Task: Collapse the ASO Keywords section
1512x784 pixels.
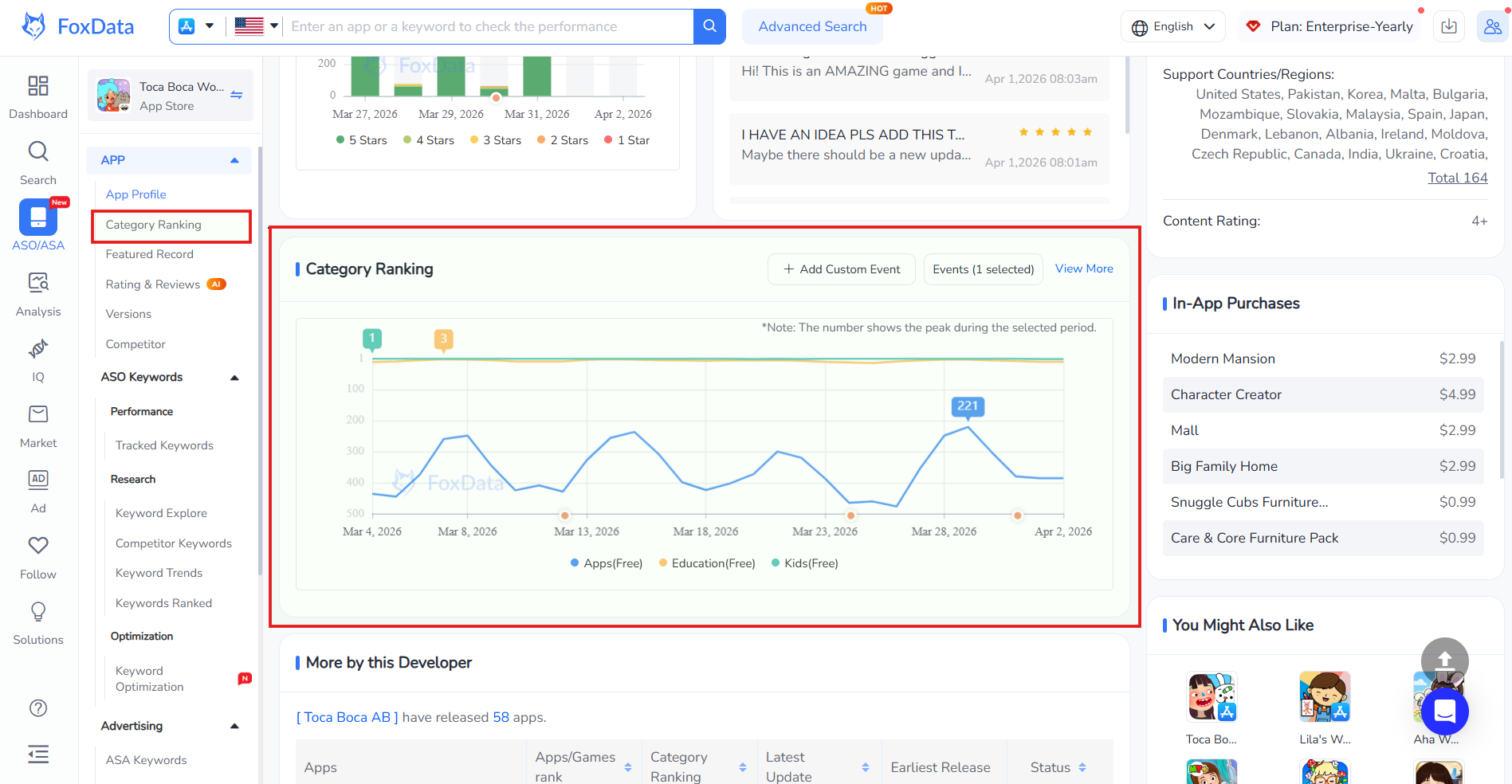Action: (x=234, y=378)
